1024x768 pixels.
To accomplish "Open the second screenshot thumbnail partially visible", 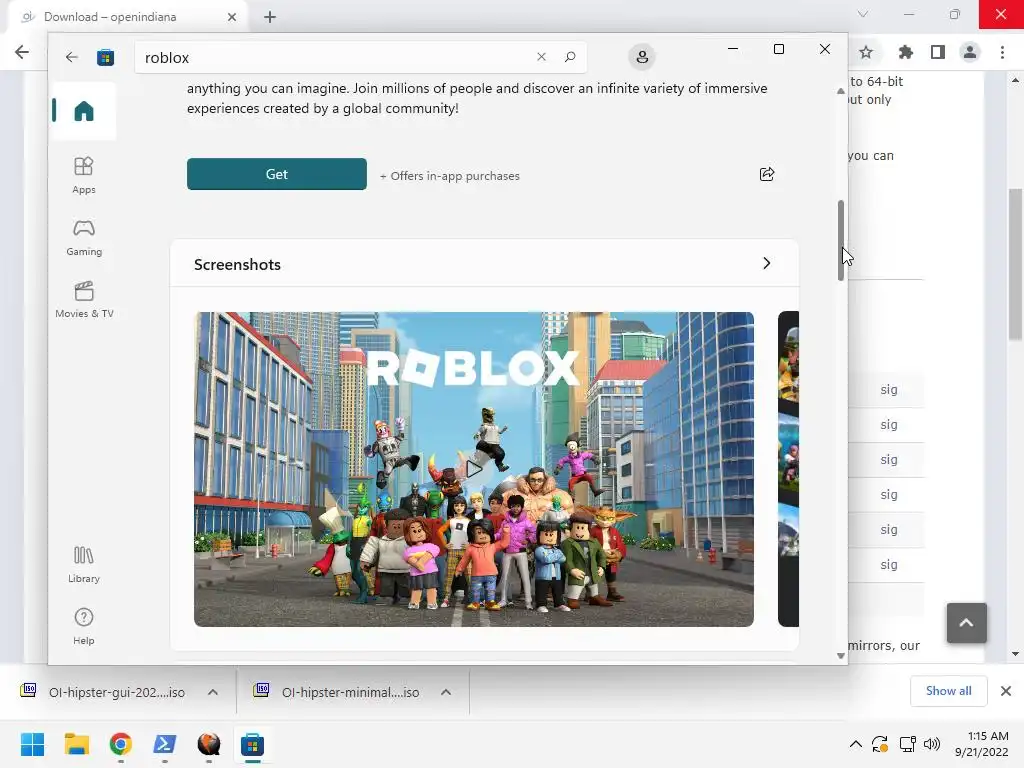I will coord(788,468).
